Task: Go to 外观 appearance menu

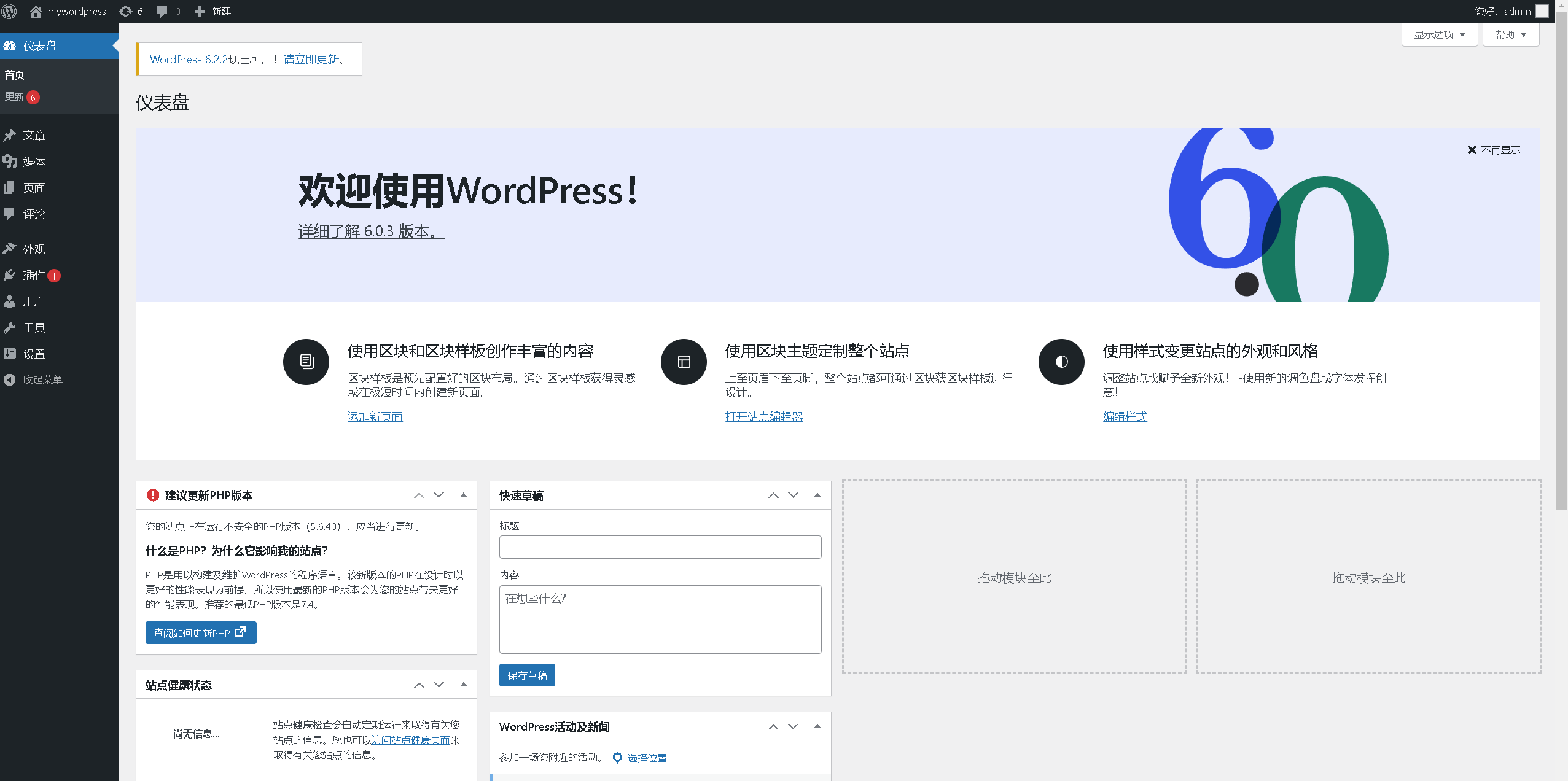Action: coord(34,249)
